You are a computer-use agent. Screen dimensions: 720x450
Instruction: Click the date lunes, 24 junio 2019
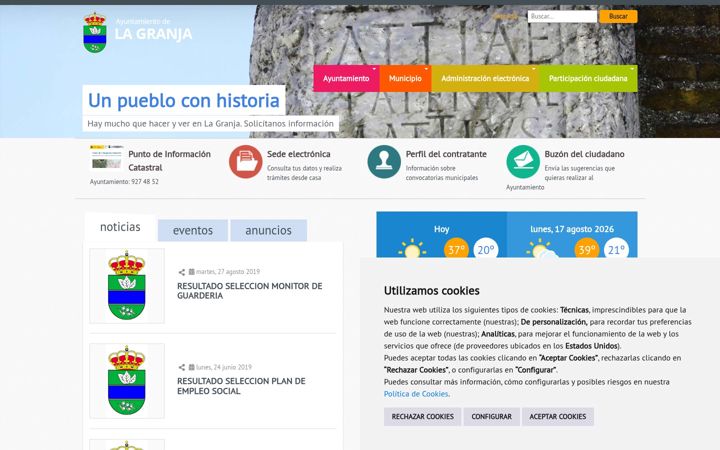(224, 367)
